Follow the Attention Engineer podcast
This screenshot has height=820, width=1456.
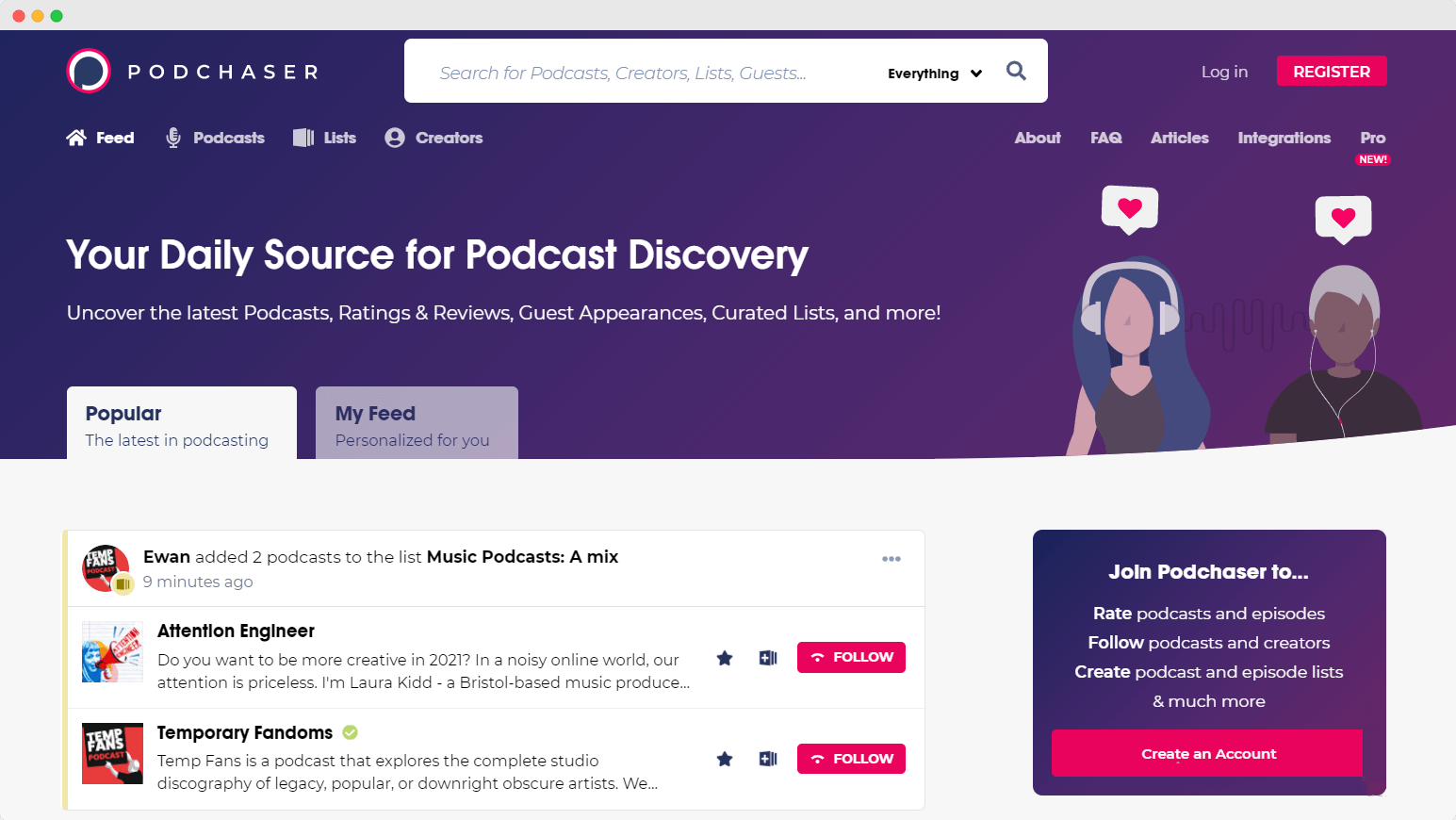(x=851, y=658)
